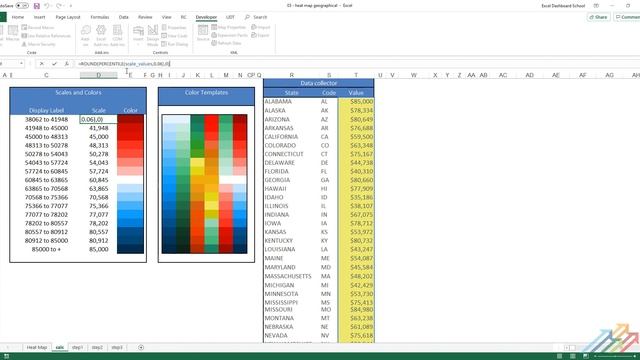Switch to the step1 sheet
The width and height of the screenshot is (640, 360).
(x=77, y=347)
